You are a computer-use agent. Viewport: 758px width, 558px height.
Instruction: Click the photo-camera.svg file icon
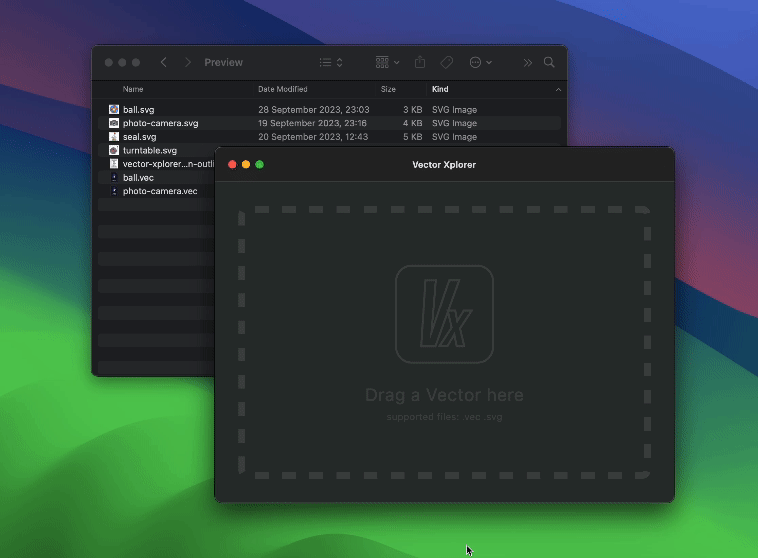click(x=114, y=123)
